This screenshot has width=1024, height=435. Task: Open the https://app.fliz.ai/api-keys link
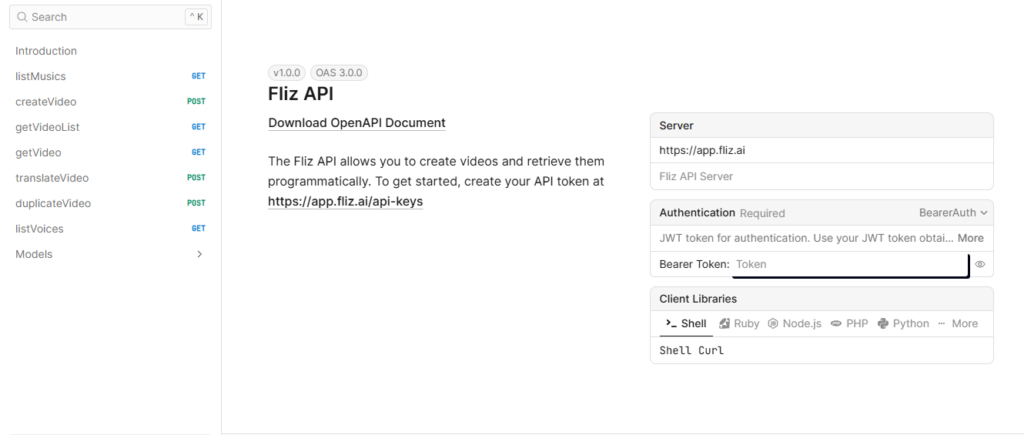point(345,202)
